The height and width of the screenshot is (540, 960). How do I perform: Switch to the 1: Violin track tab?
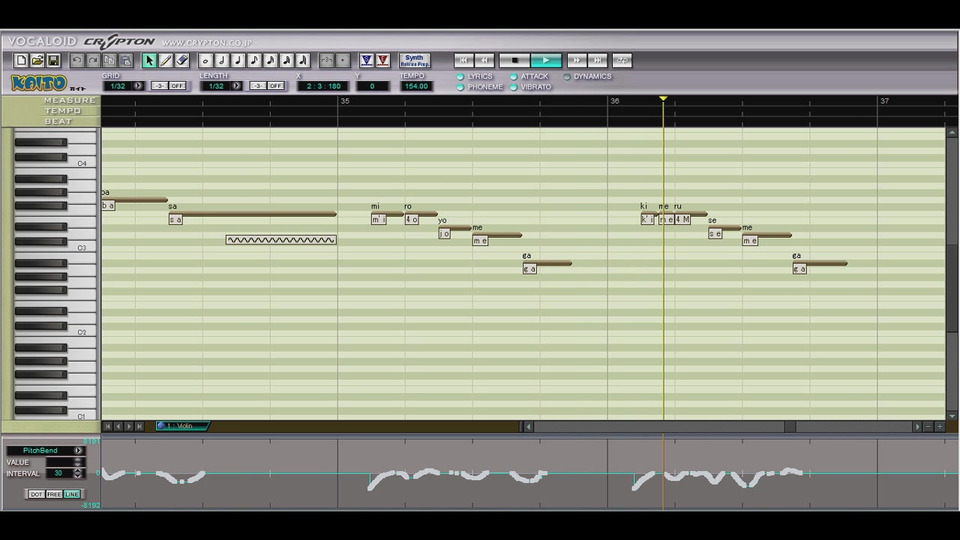[181, 426]
